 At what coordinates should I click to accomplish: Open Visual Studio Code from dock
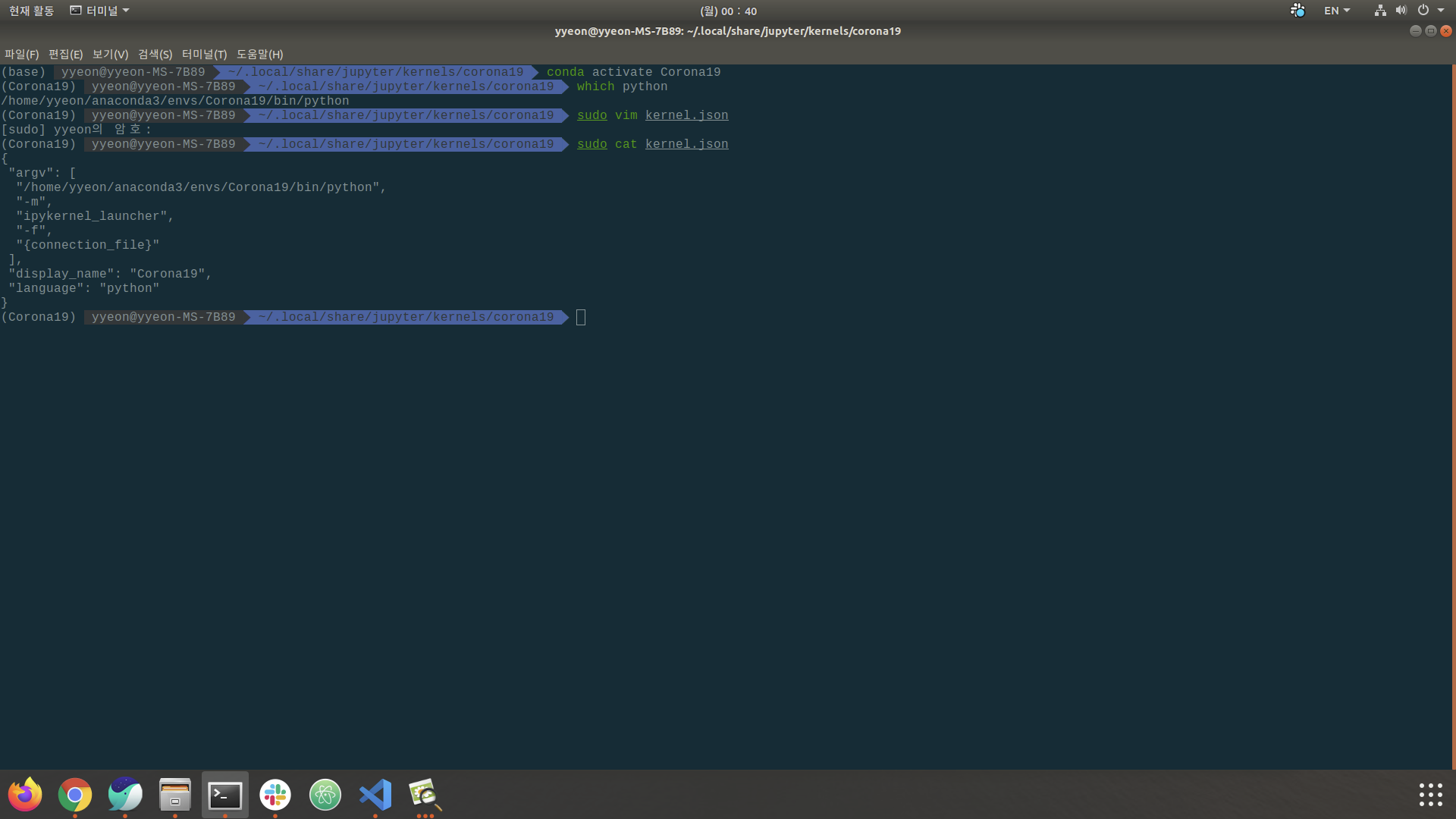pos(375,794)
